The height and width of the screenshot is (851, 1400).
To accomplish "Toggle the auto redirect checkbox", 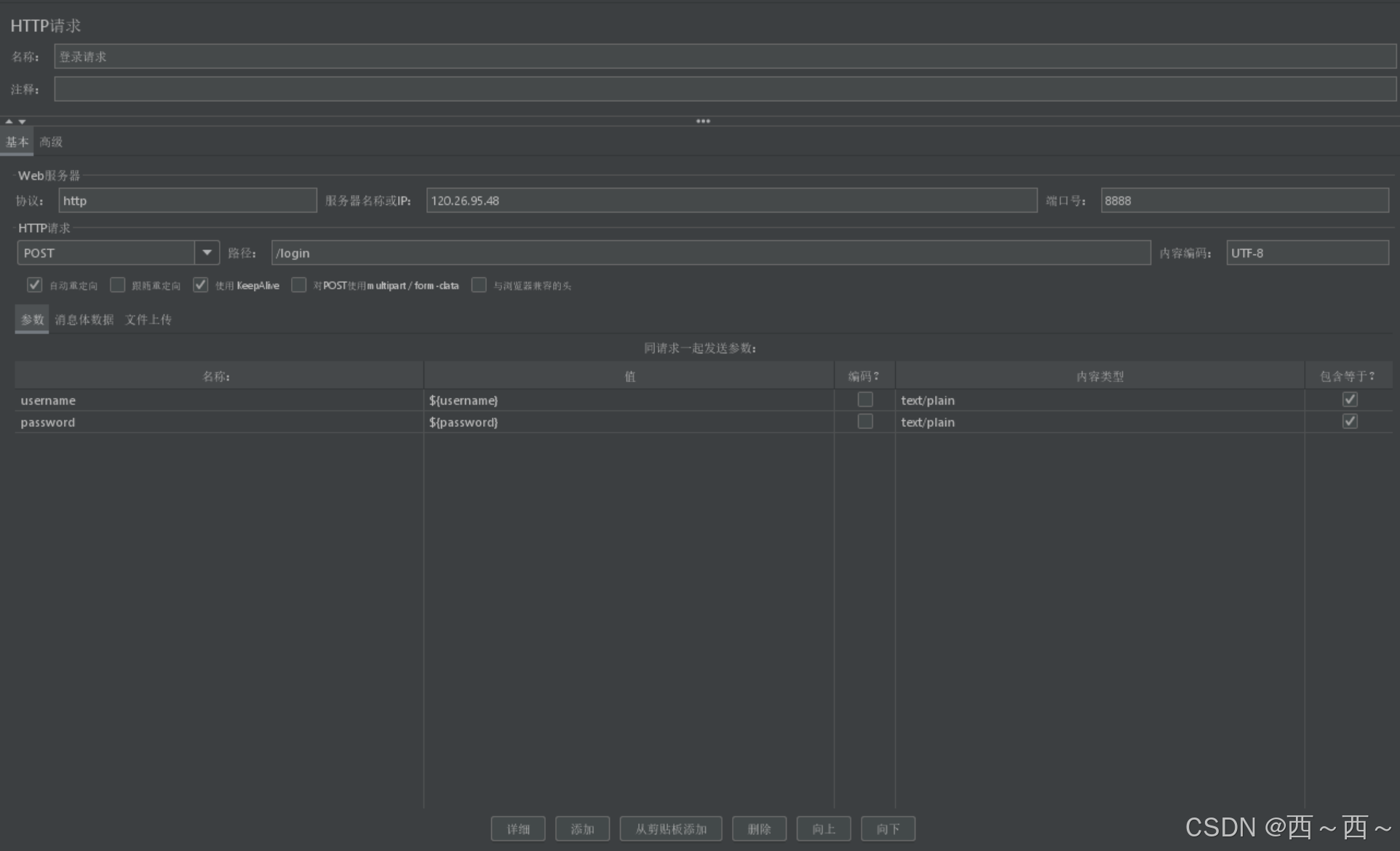I will [34, 285].
